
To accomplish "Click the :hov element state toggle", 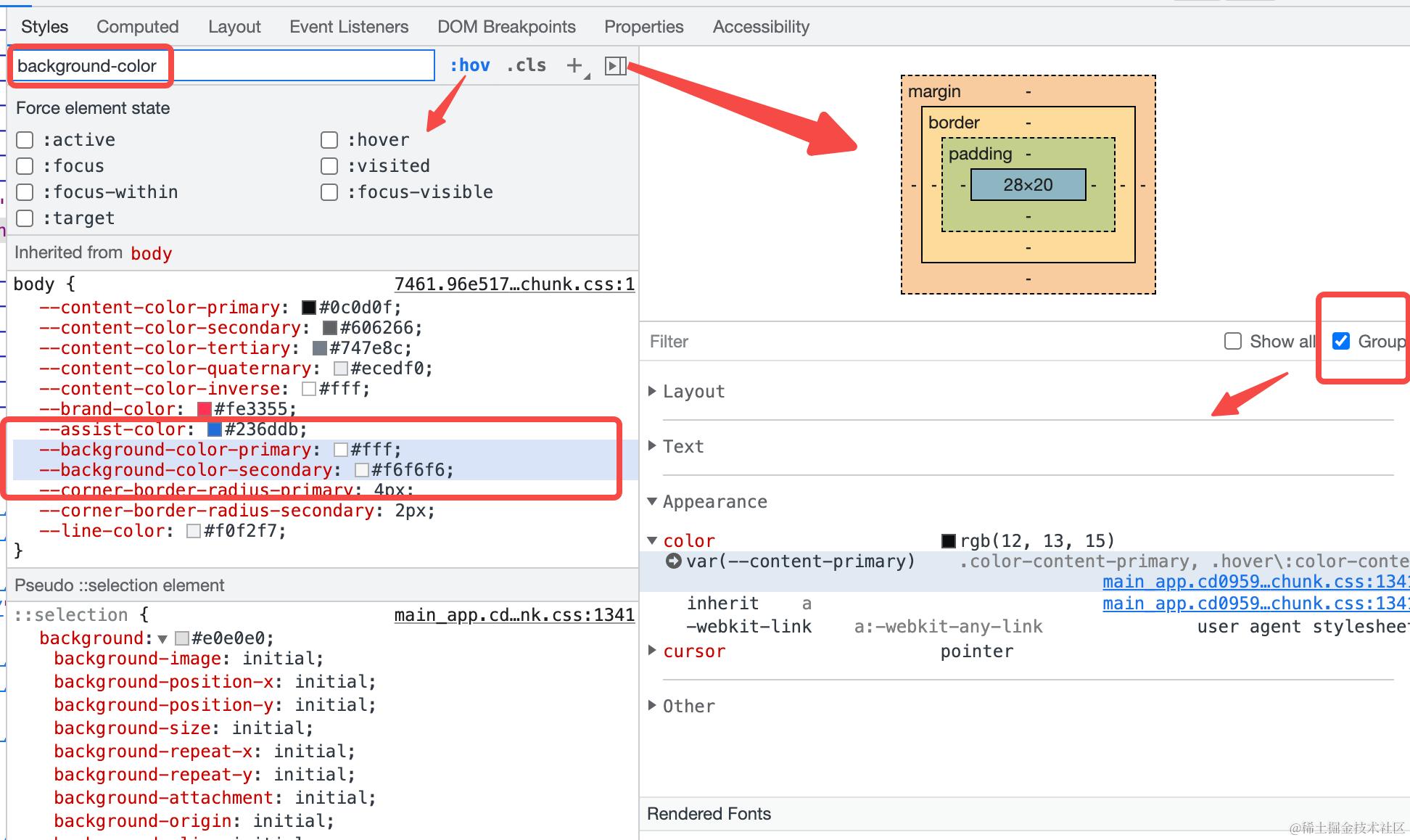I will [469, 65].
